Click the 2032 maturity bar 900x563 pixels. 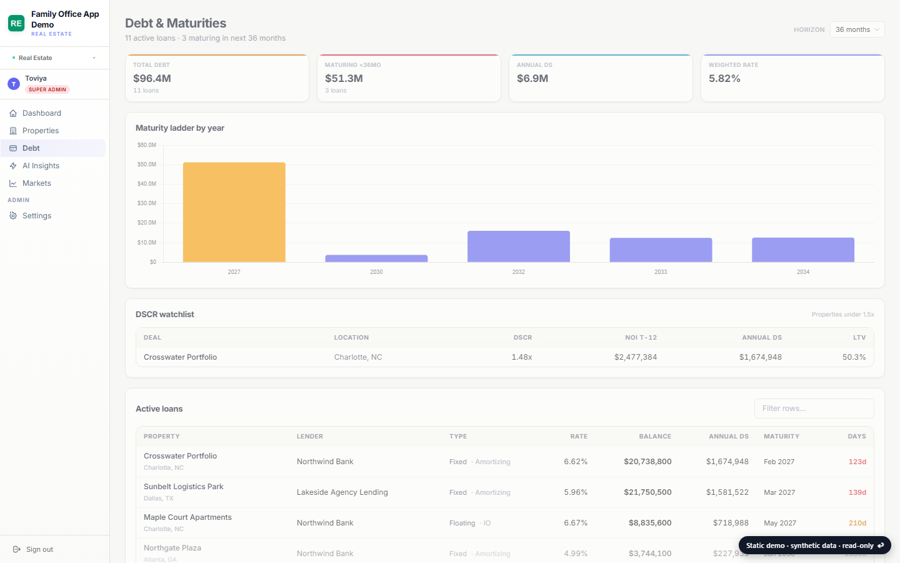pos(519,247)
